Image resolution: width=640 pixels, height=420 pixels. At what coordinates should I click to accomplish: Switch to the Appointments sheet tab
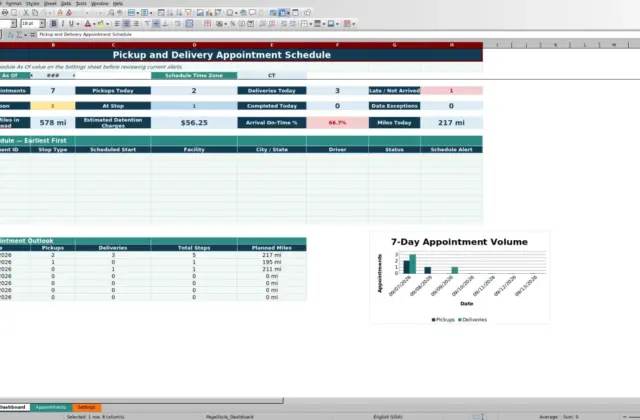(51, 407)
